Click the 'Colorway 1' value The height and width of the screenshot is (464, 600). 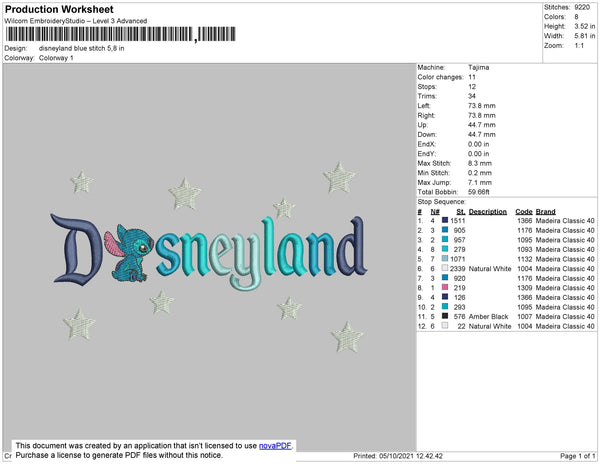56,58
